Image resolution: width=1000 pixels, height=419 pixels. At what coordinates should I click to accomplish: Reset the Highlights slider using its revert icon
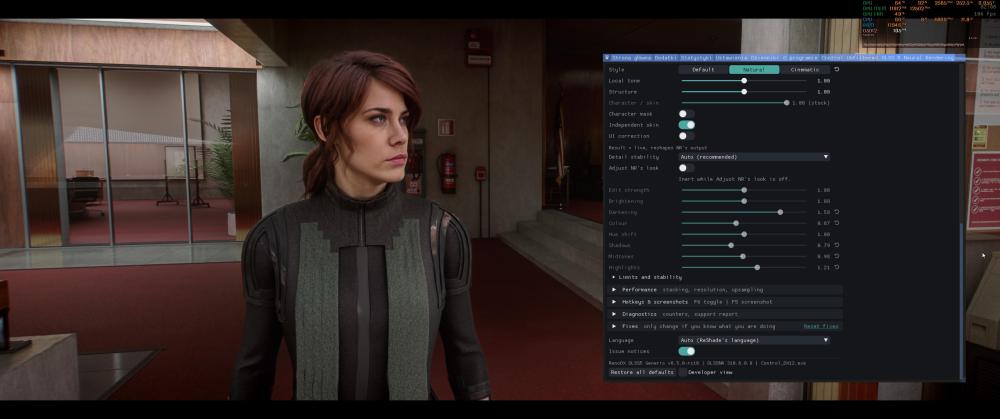(x=837, y=267)
